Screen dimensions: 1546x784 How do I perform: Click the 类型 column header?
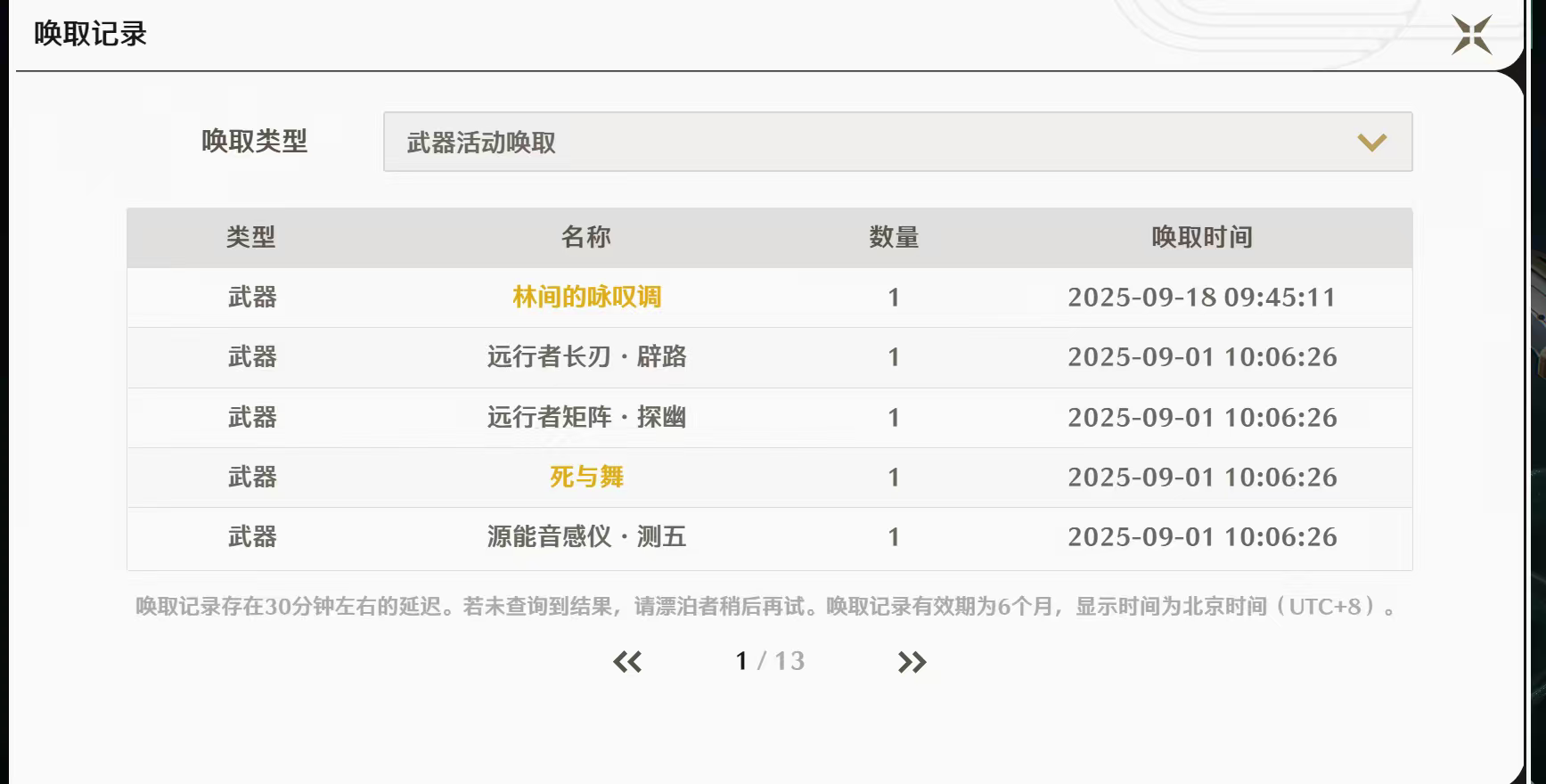click(250, 237)
